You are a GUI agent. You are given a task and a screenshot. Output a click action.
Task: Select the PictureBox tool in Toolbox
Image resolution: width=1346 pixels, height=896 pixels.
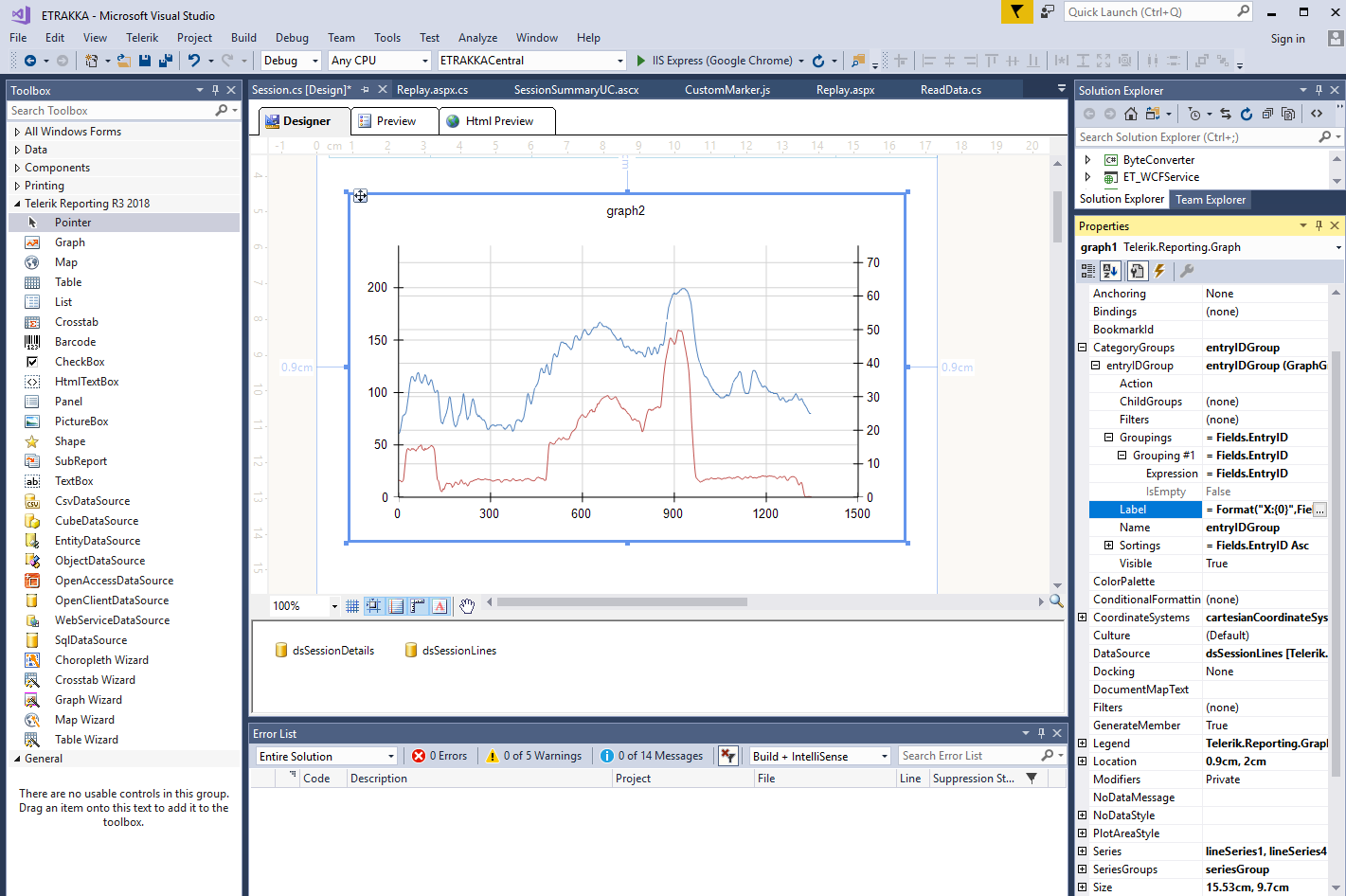[x=124, y=421]
